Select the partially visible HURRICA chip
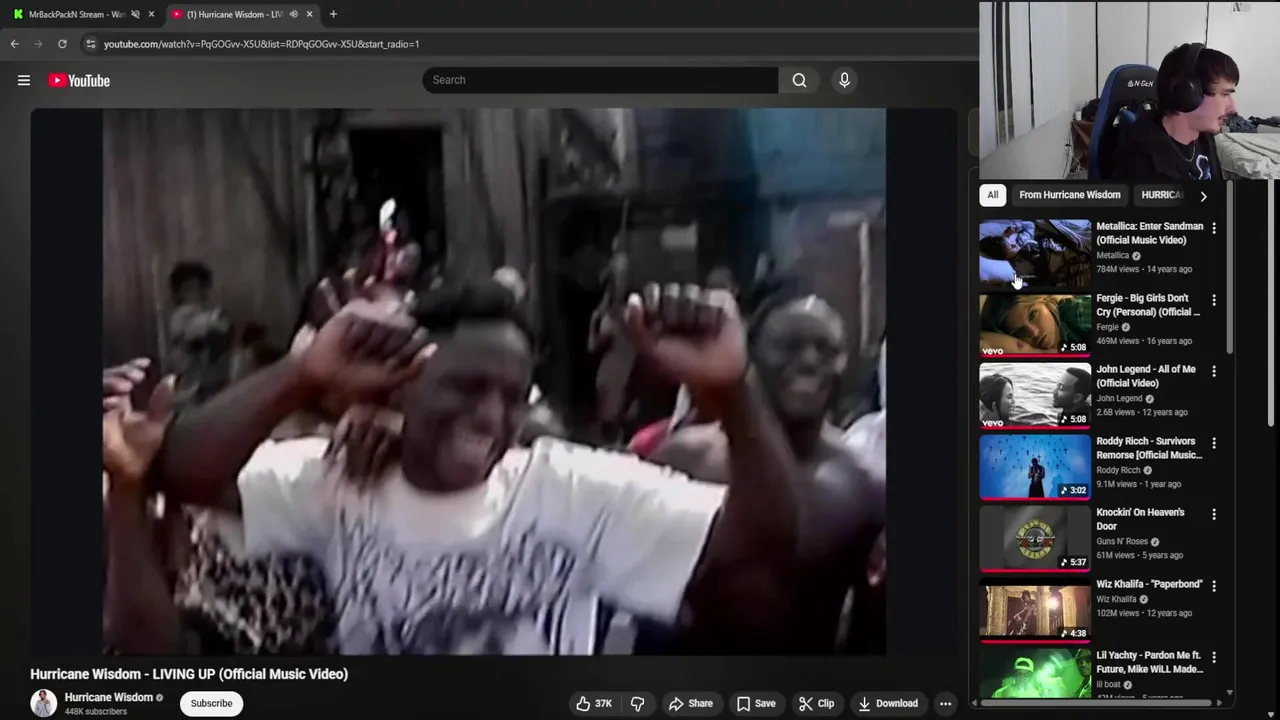 pyautogui.click(x=1162, y=195)
